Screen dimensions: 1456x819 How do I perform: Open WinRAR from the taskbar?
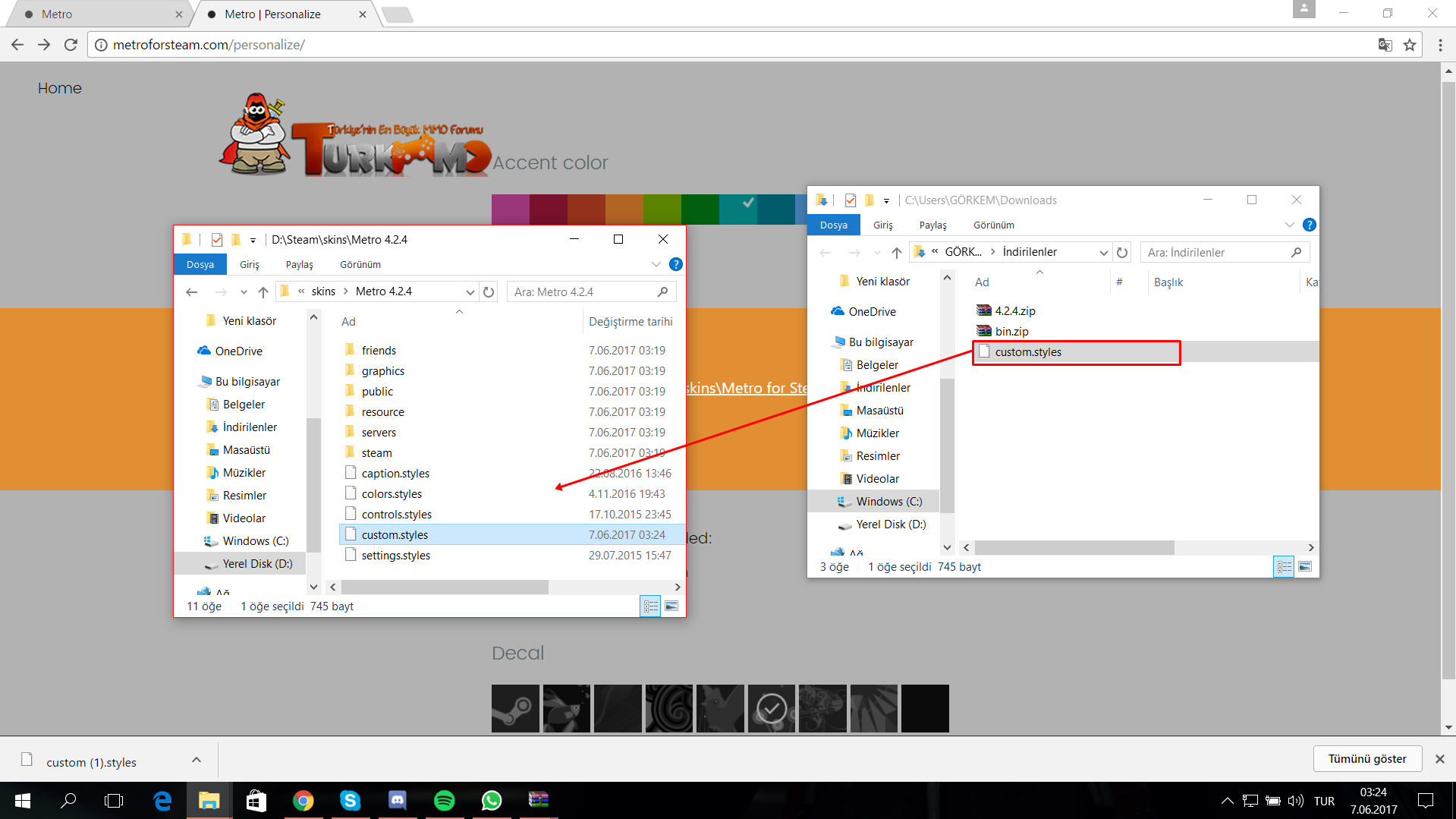(539, 800)
